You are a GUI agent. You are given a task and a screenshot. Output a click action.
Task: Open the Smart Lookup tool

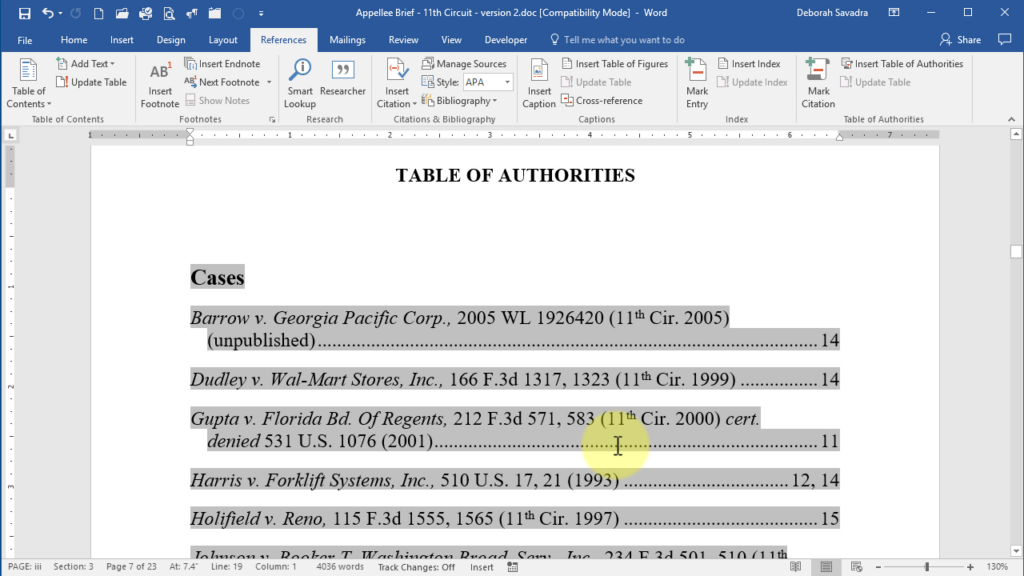click(x=299, y=81)
